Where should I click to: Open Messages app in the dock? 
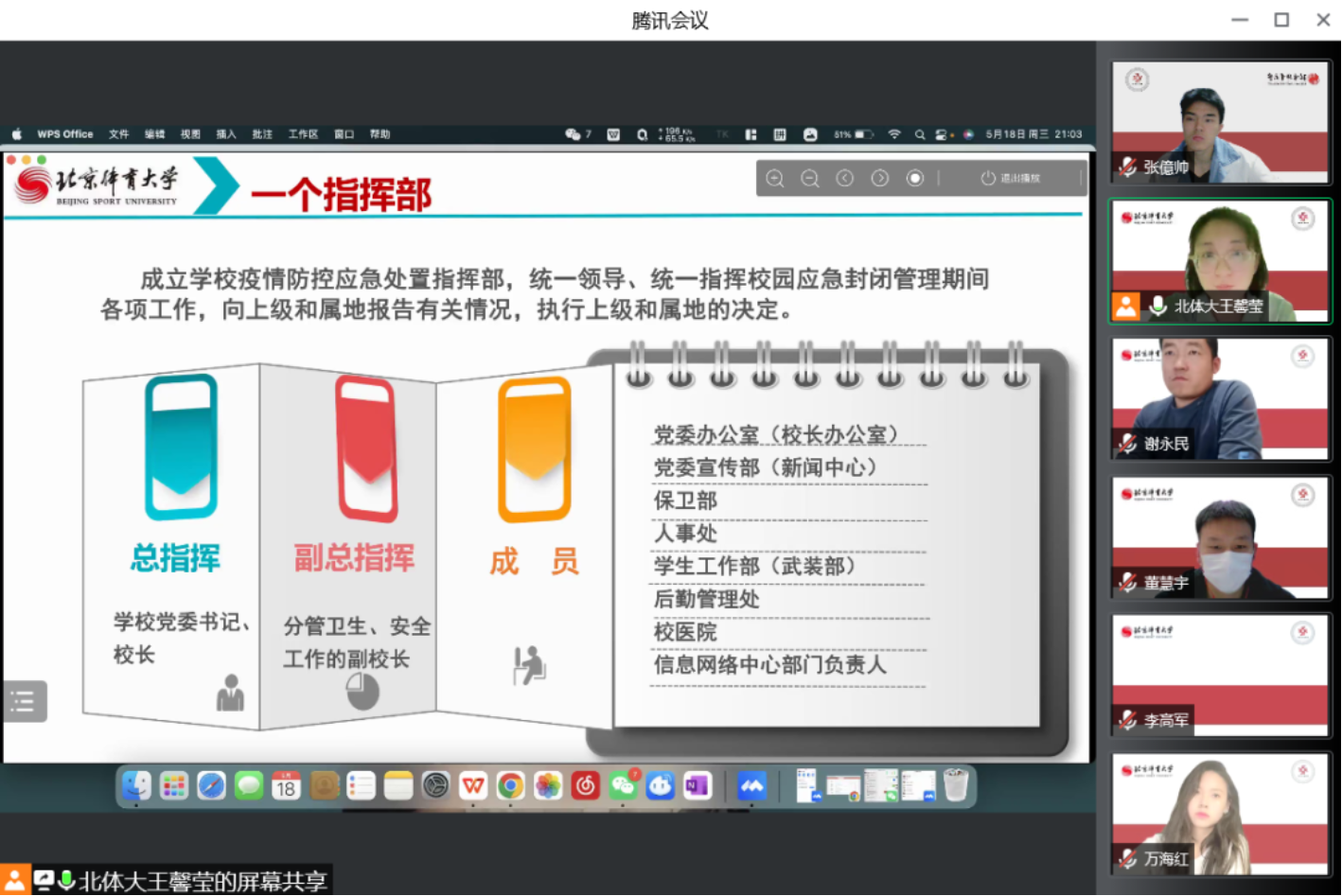click(x=249, y=785)
